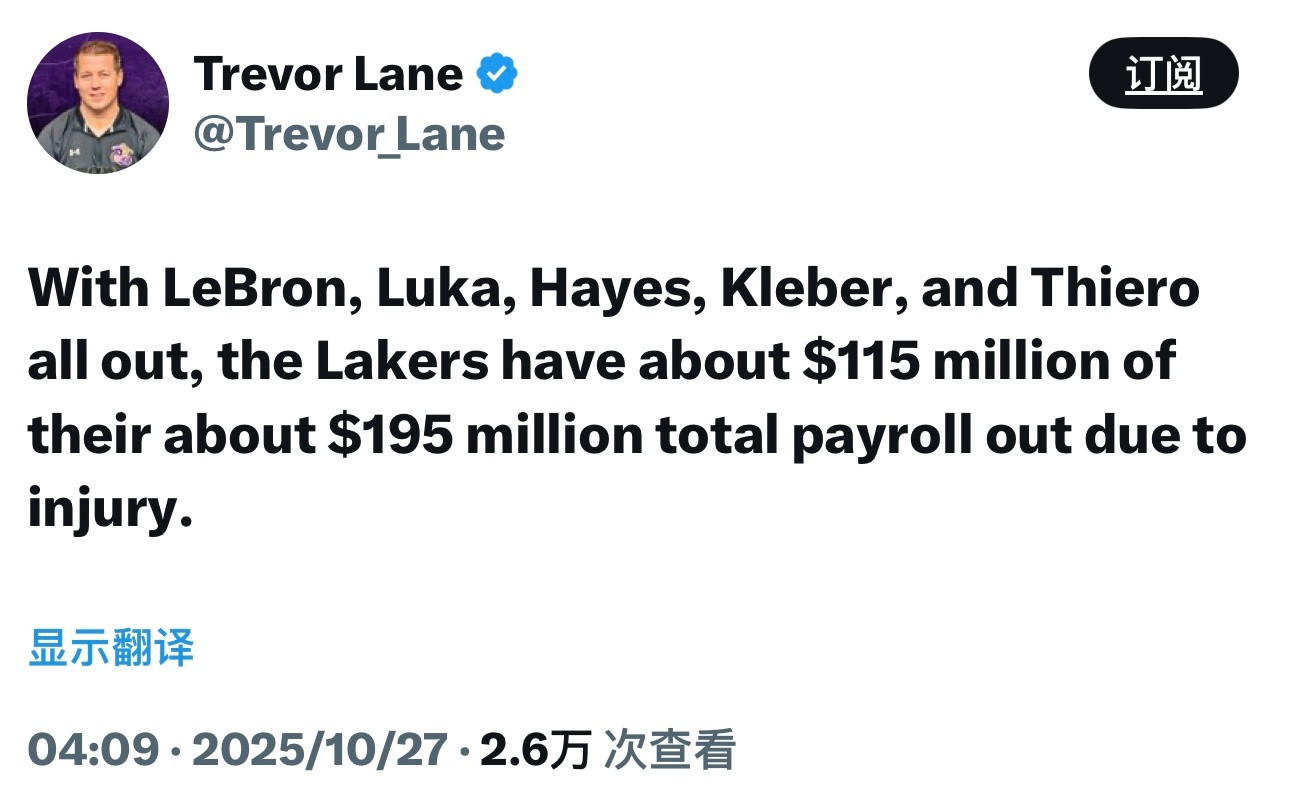Select the @Trevor_Lane handle
This screenshot has height=791, width=1290.
tap(350, 133)
